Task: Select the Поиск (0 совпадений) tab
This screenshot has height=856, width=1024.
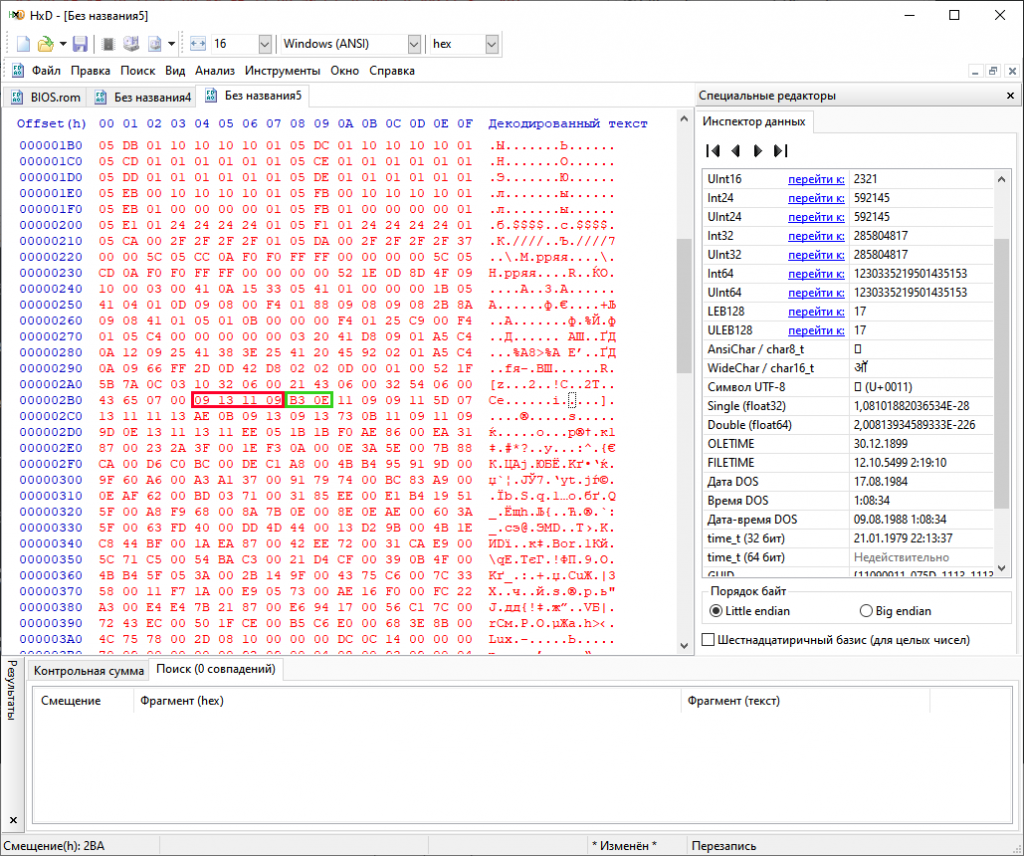Action: [216, 669]
